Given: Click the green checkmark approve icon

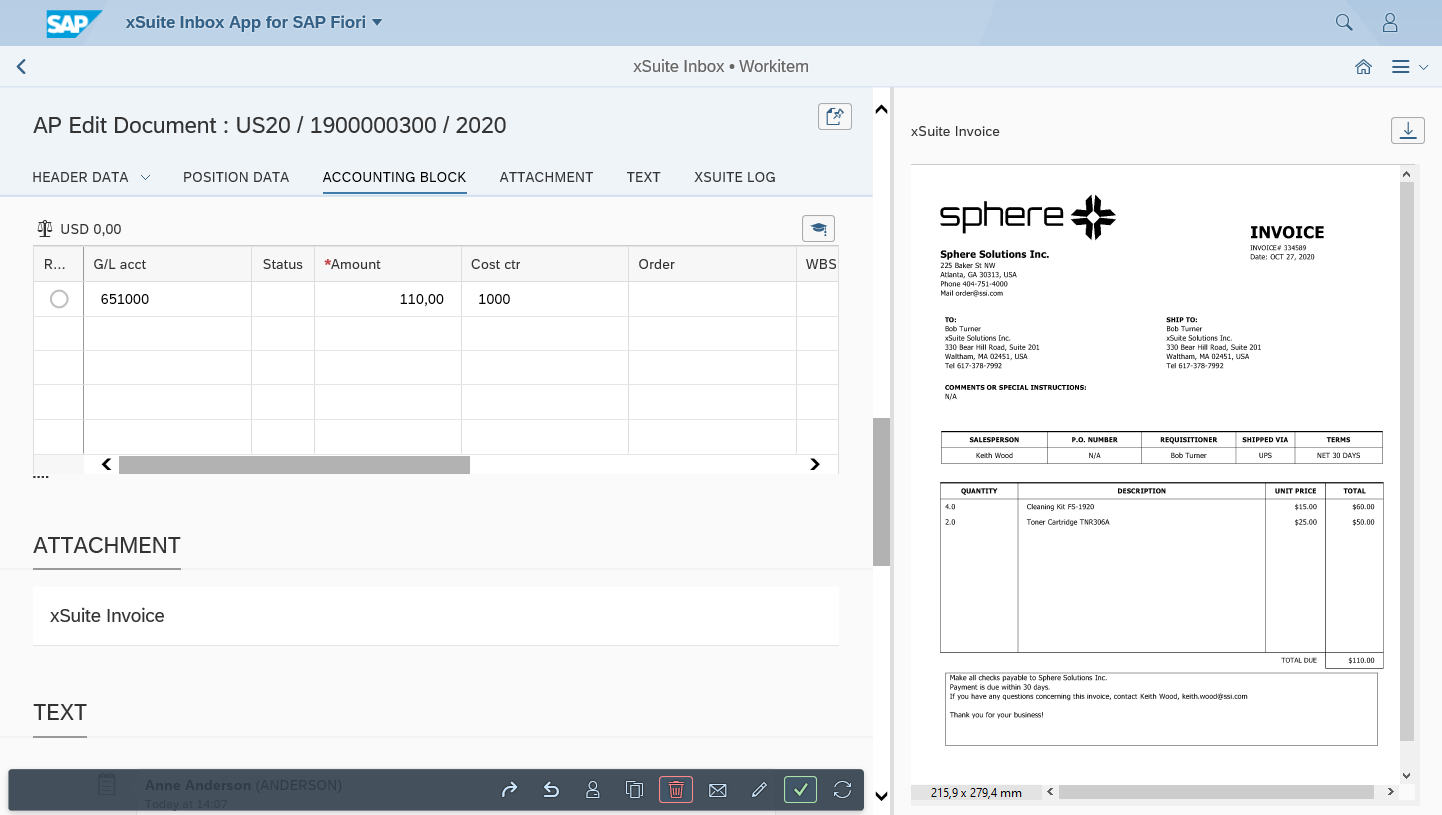Looking at the screenshot, I should pos(800,790).
